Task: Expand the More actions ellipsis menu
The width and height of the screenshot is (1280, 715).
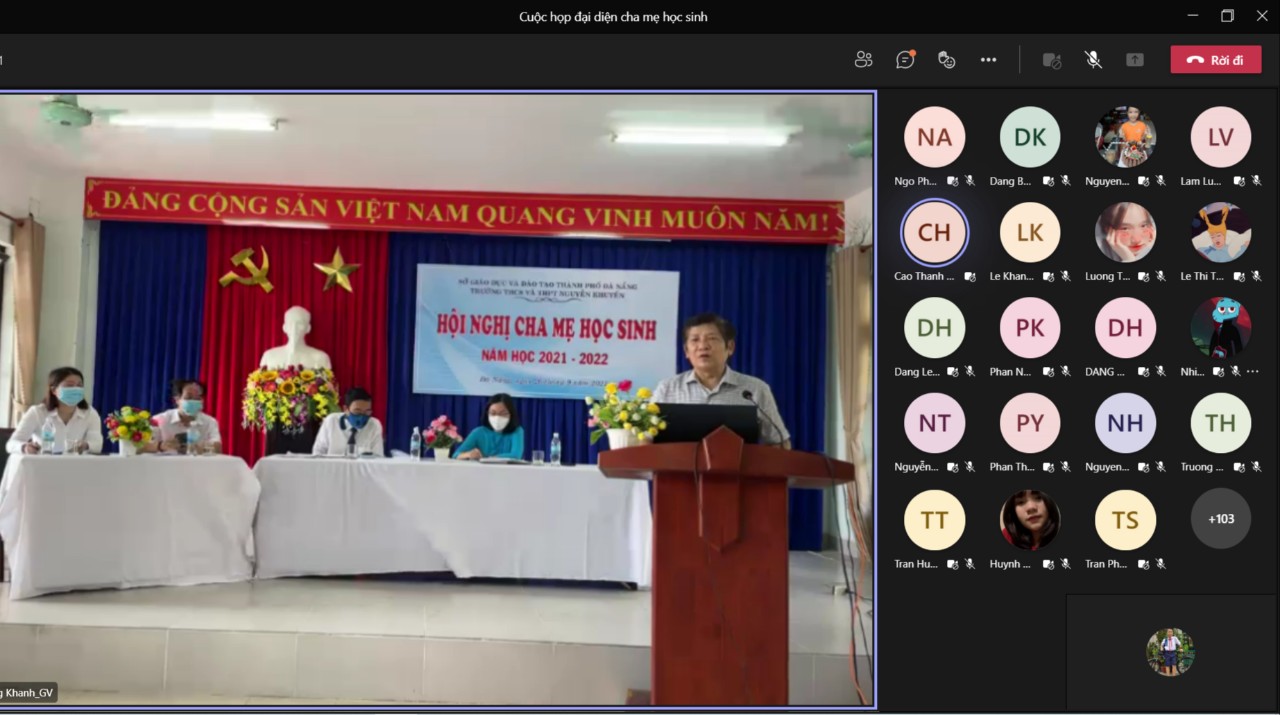Action: [988, 60]
